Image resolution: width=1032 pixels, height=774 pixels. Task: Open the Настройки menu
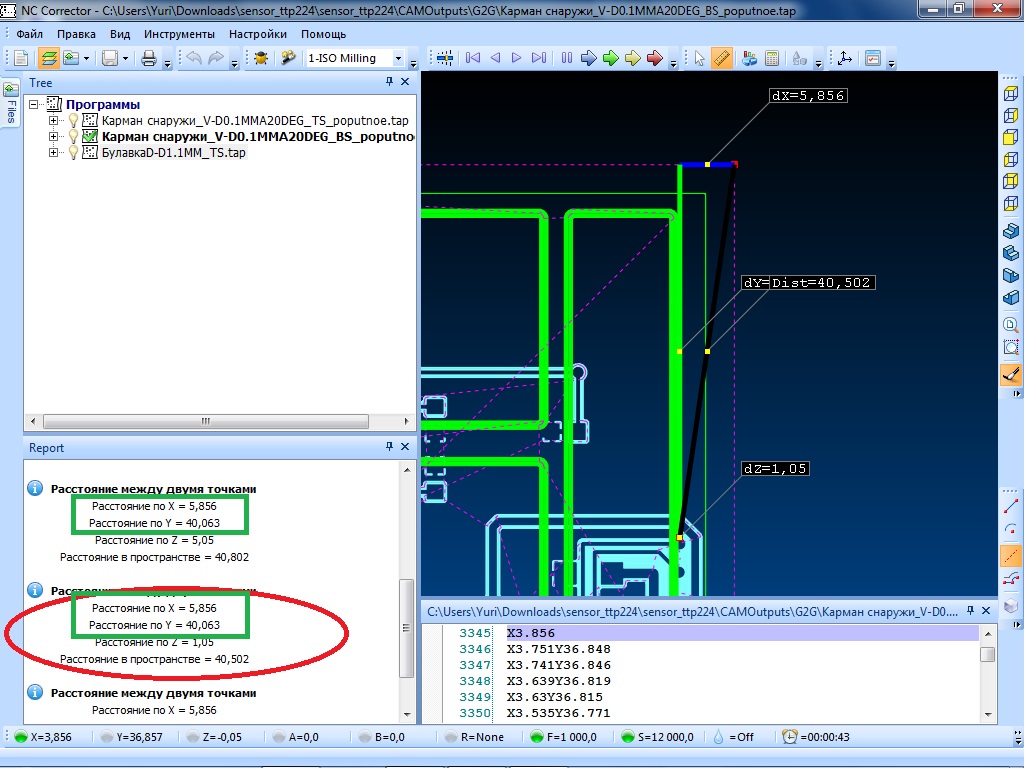[x=258, y=34]
